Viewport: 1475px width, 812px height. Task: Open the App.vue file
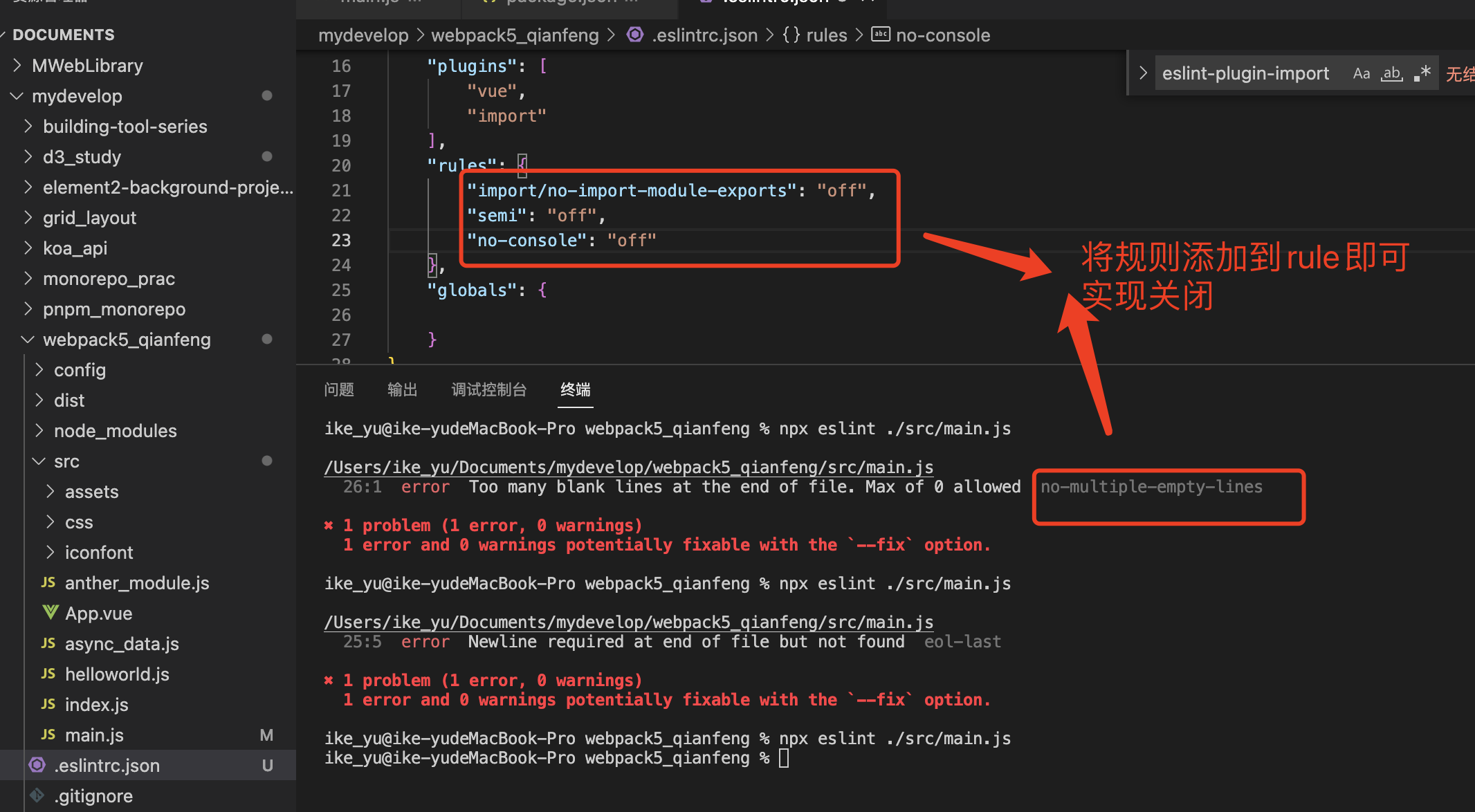pos(98,613)
